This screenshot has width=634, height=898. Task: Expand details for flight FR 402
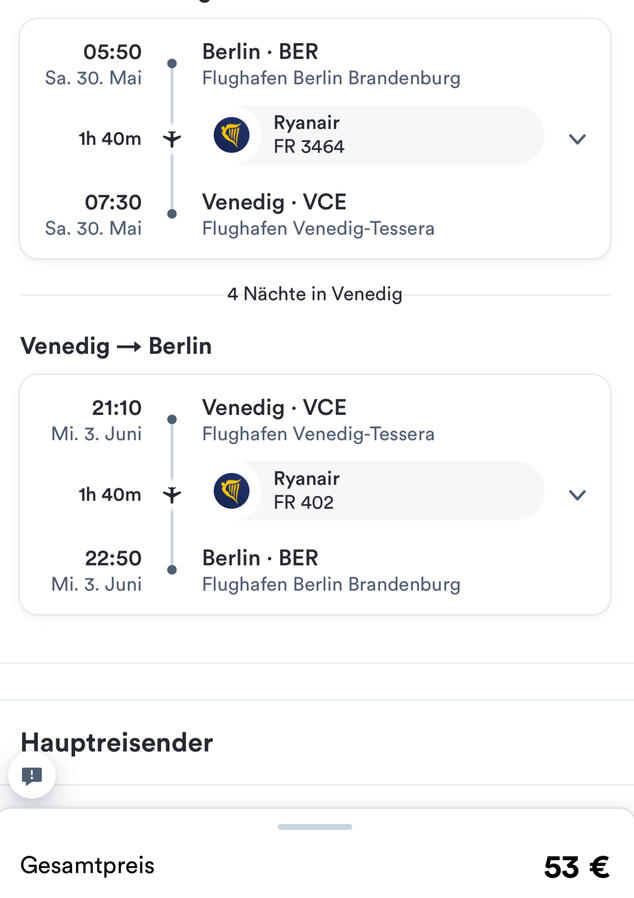coord(577,495)
